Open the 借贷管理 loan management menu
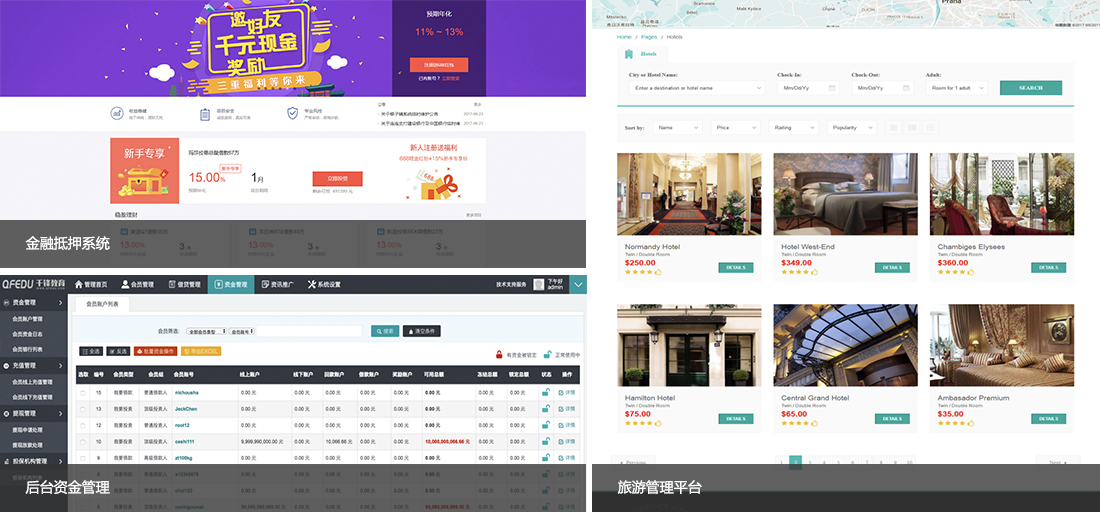The height and width of the screenshot is (512, 1100). point(184,284)
